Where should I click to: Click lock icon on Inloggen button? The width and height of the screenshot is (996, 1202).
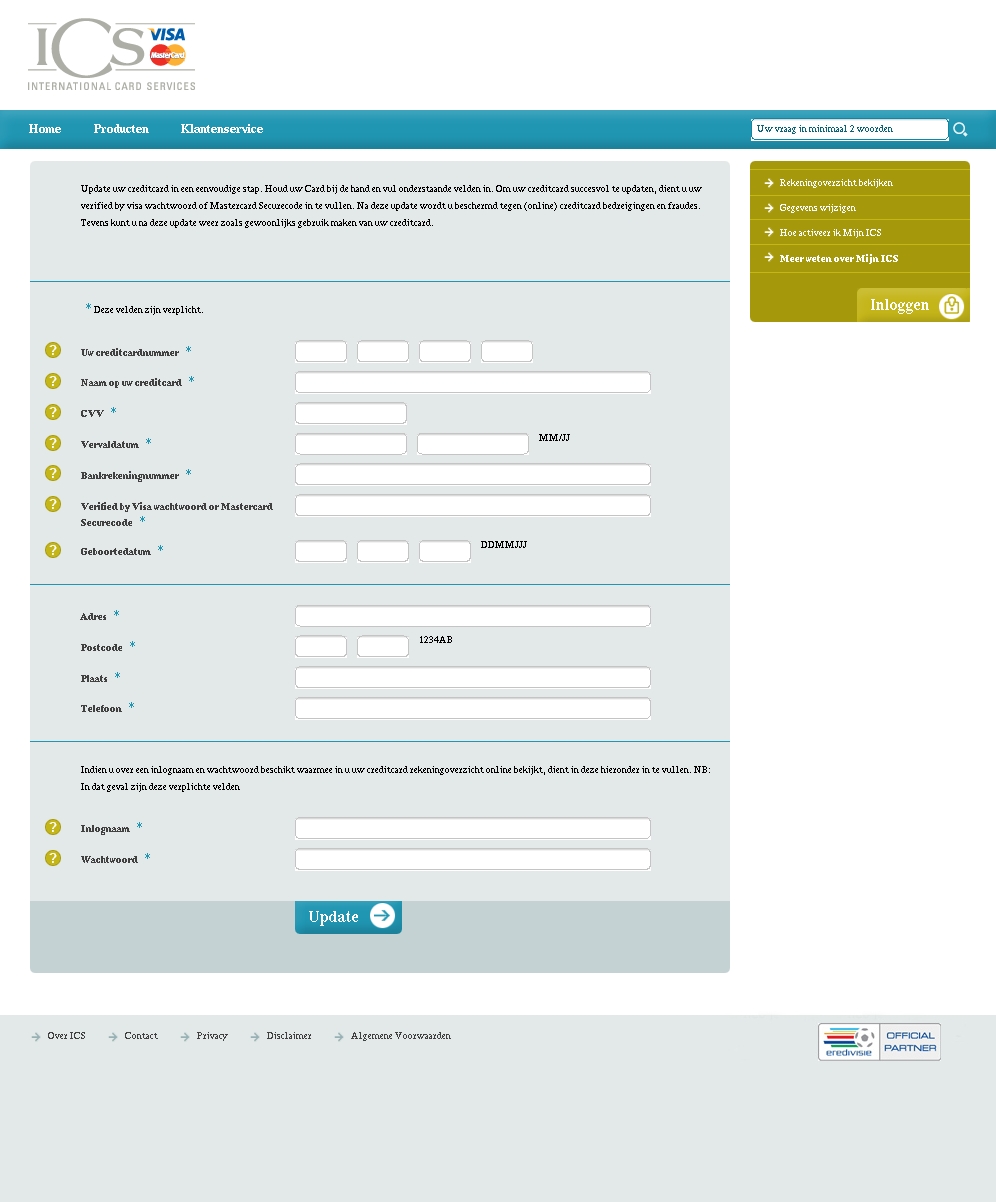pyautogui.click(x=951, y=305)
